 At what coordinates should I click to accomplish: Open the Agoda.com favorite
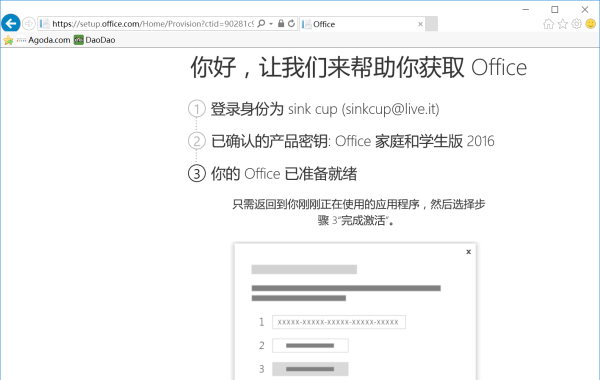pos(44,40)
